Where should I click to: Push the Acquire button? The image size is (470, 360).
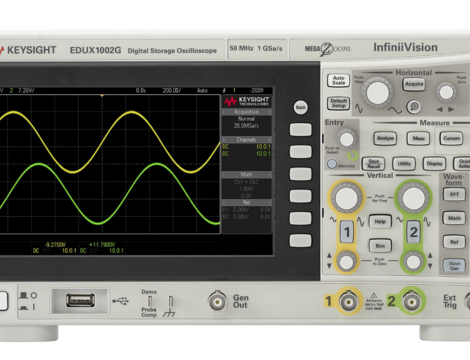414,84
